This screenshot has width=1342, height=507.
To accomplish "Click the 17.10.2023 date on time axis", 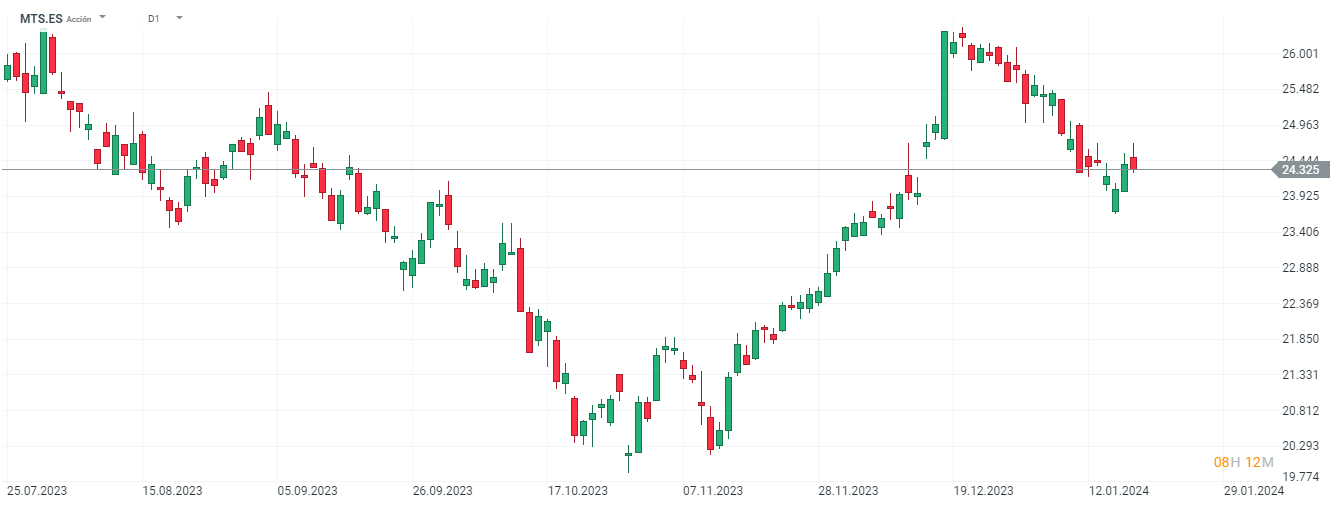I will click(578, 491).
